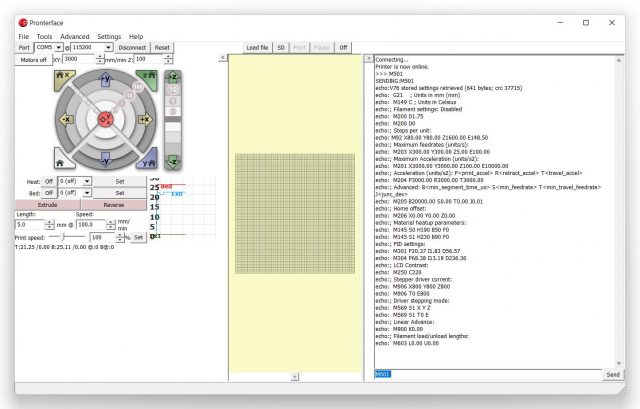Set the Heat temperature
This screenshot has height=409, width=640.
120,181
